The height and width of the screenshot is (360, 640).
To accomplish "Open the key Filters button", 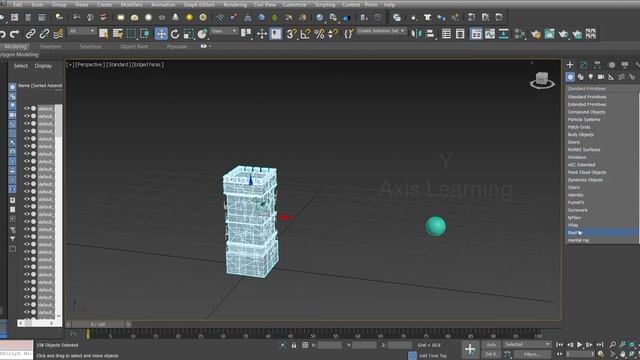I will point(531,354).
